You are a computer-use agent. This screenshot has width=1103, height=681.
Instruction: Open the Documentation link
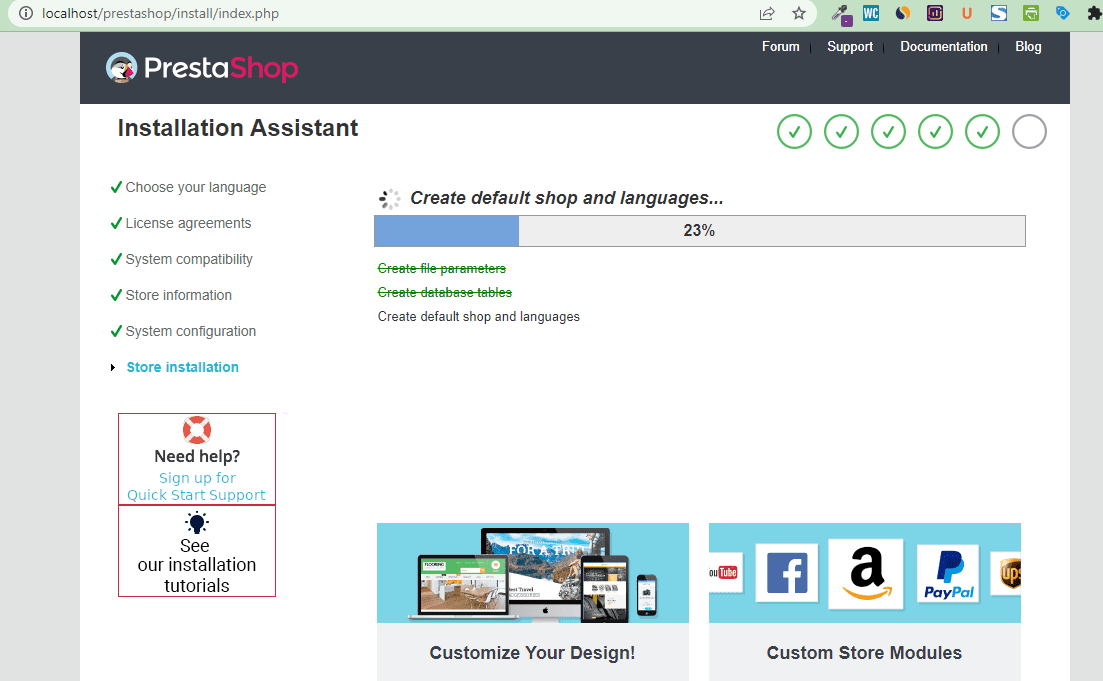point(944,46)
